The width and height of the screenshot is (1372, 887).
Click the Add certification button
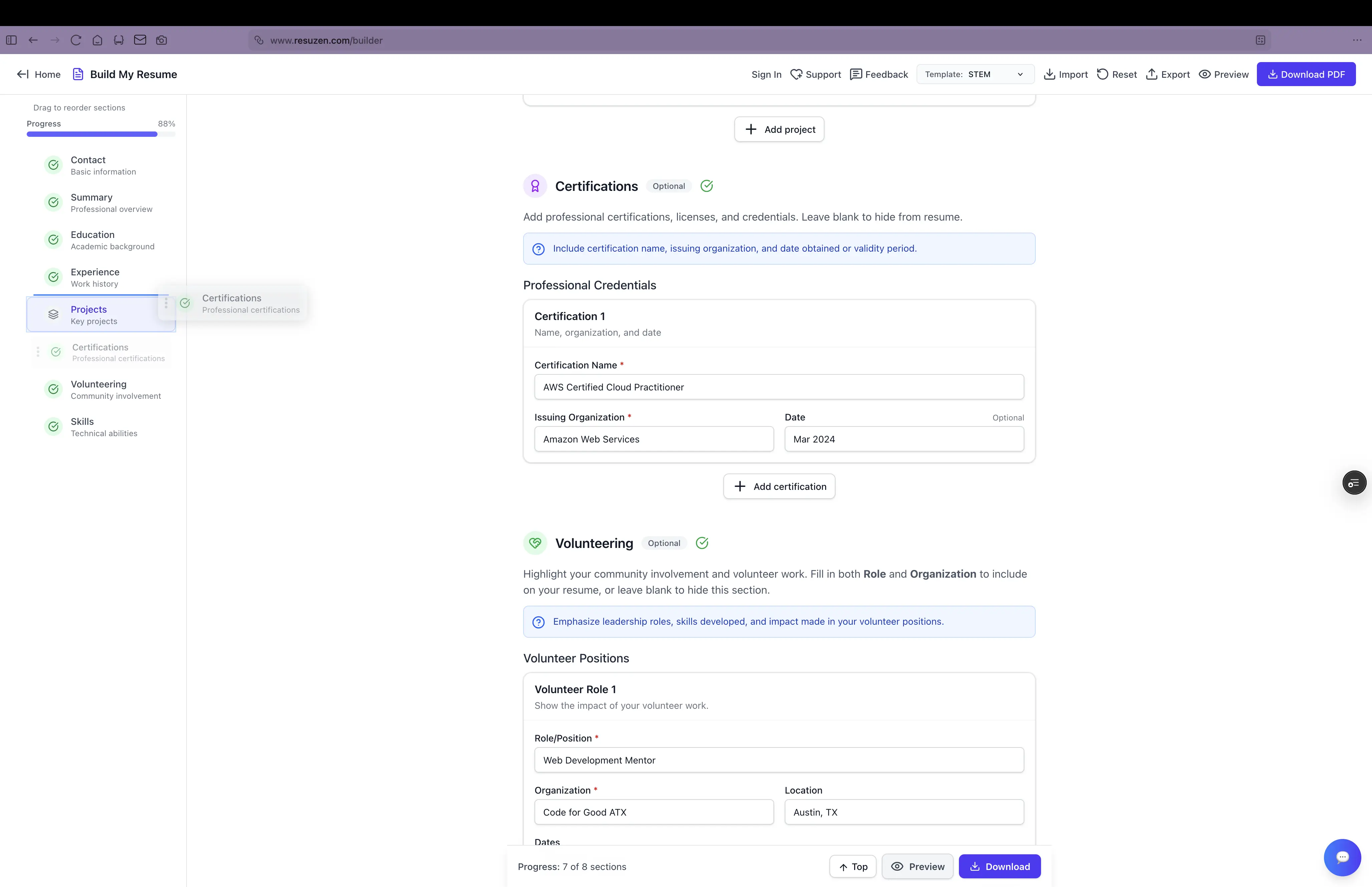pyautogui.click(x=778, y=486)
